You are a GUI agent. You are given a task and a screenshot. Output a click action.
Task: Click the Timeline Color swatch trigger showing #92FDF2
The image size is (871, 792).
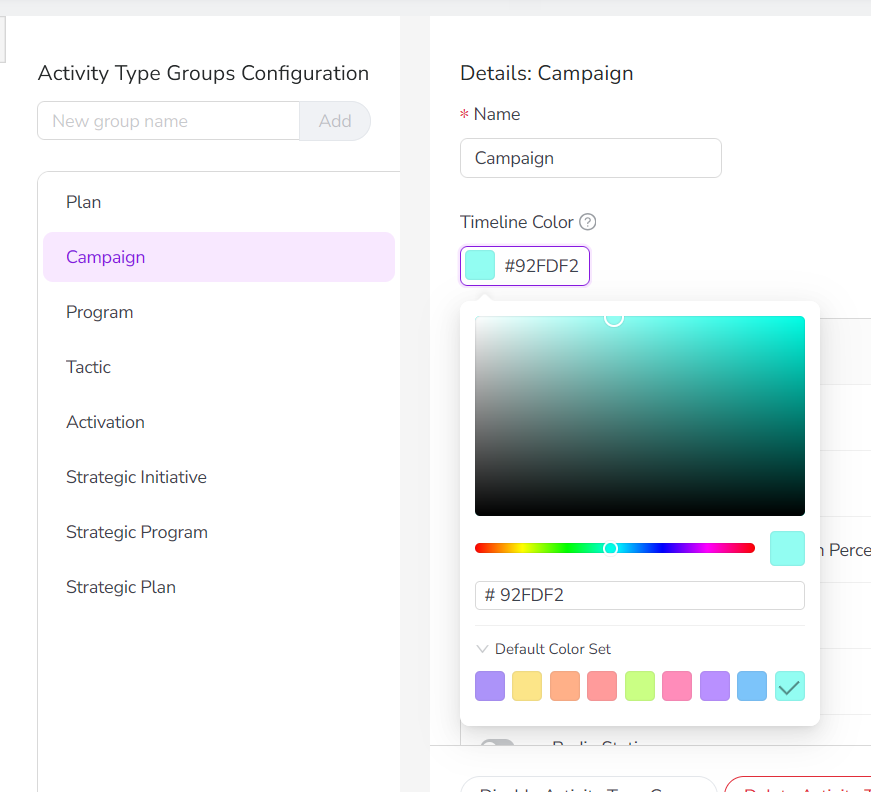pos(525,266)
